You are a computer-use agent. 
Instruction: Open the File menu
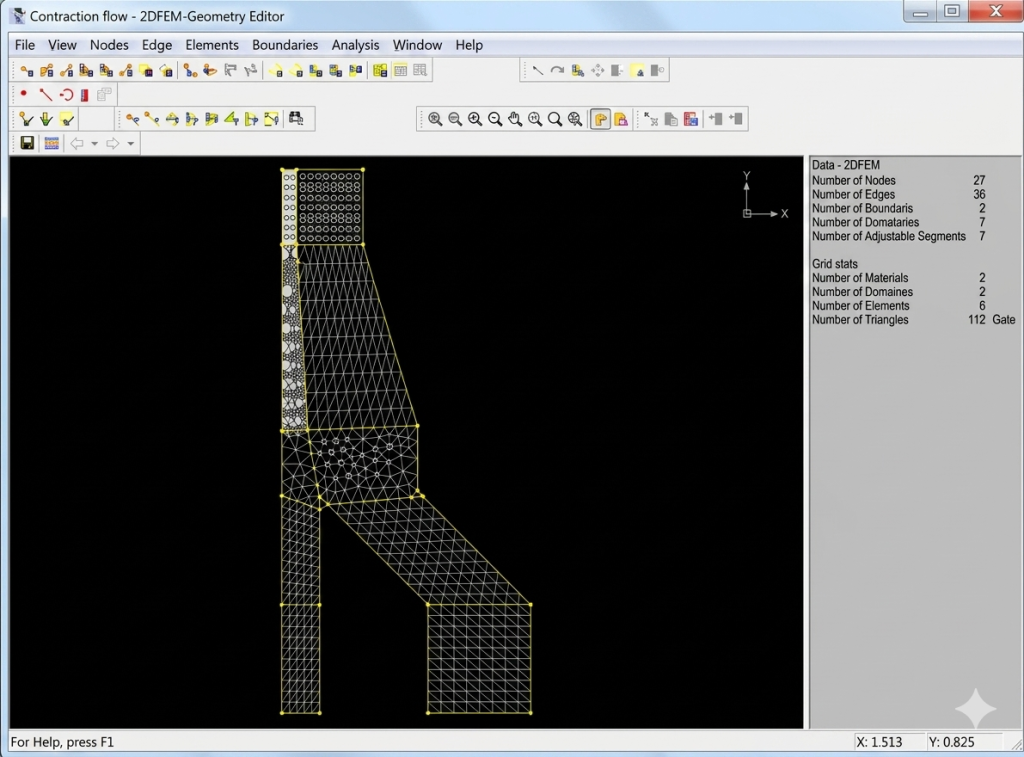(x=25, y=45)
